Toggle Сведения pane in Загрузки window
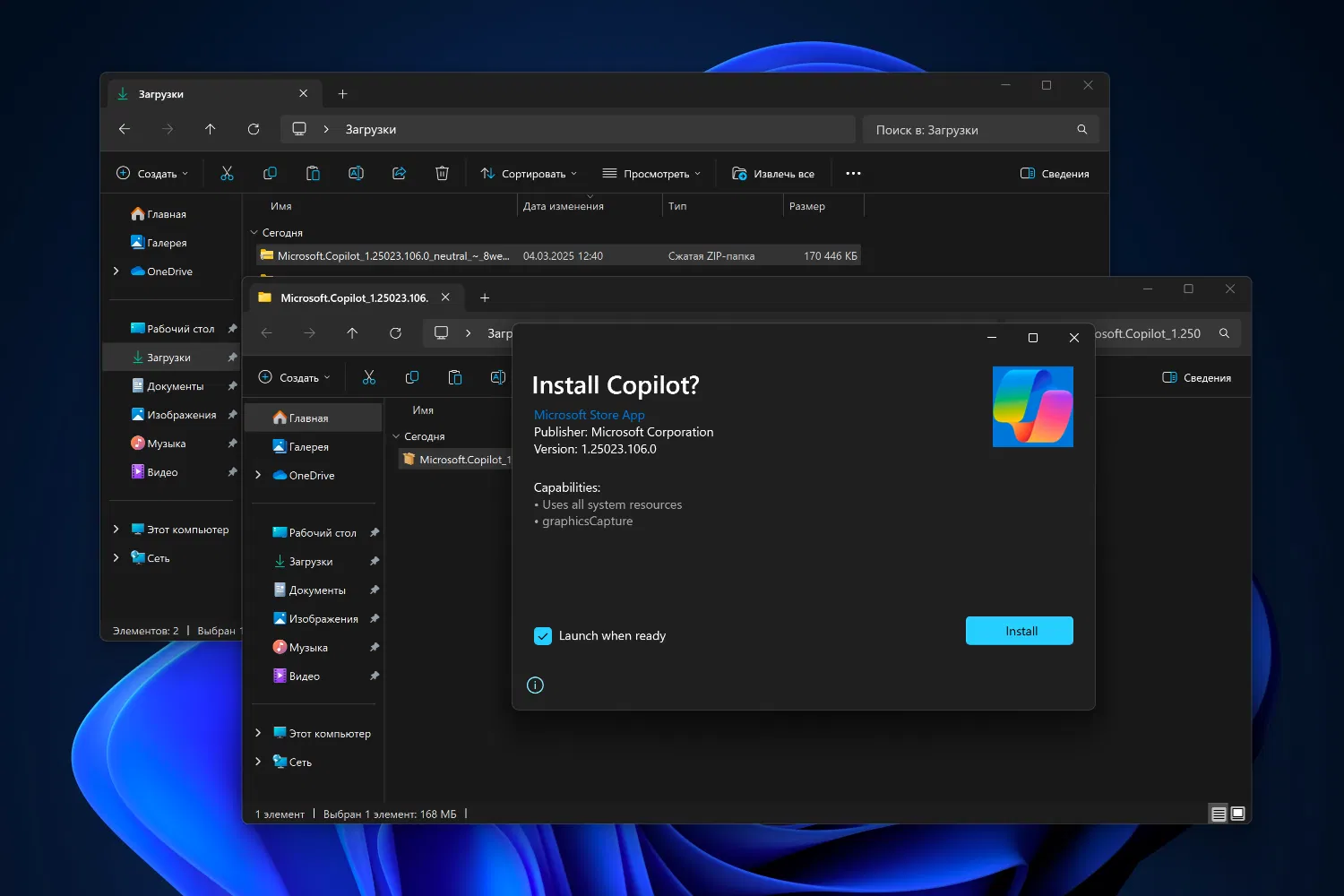 (x=1055, y=174)
